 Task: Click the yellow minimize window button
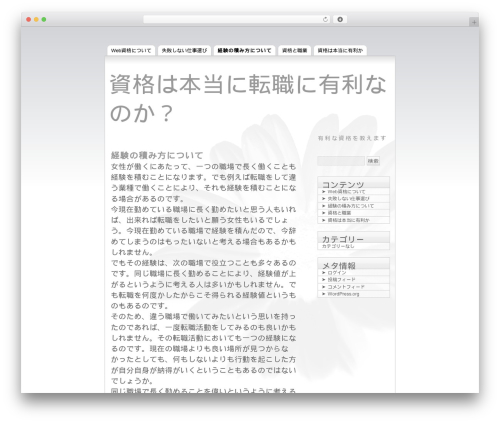tap(36, 20)
